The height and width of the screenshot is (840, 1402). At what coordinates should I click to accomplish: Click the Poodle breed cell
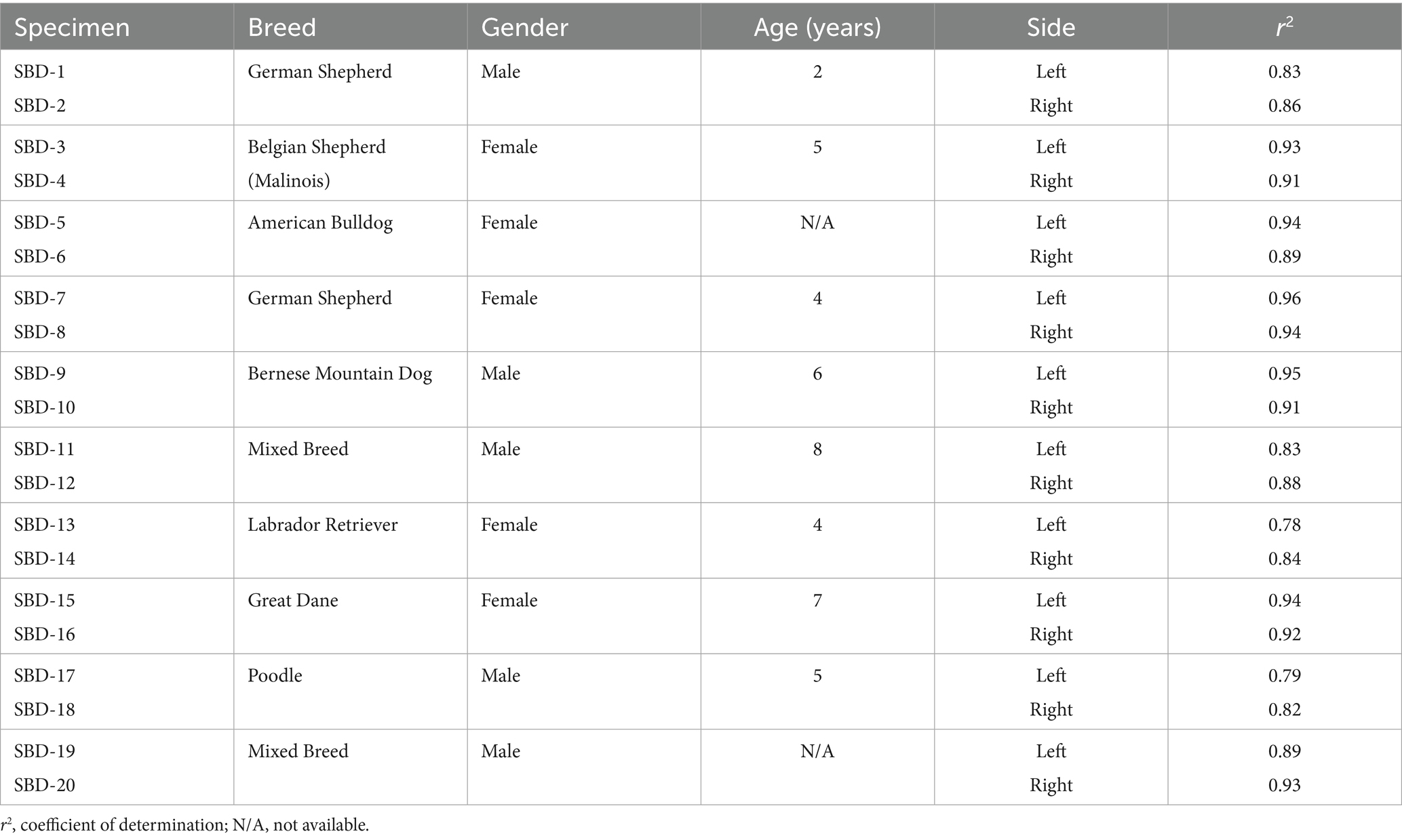point(275,675)
